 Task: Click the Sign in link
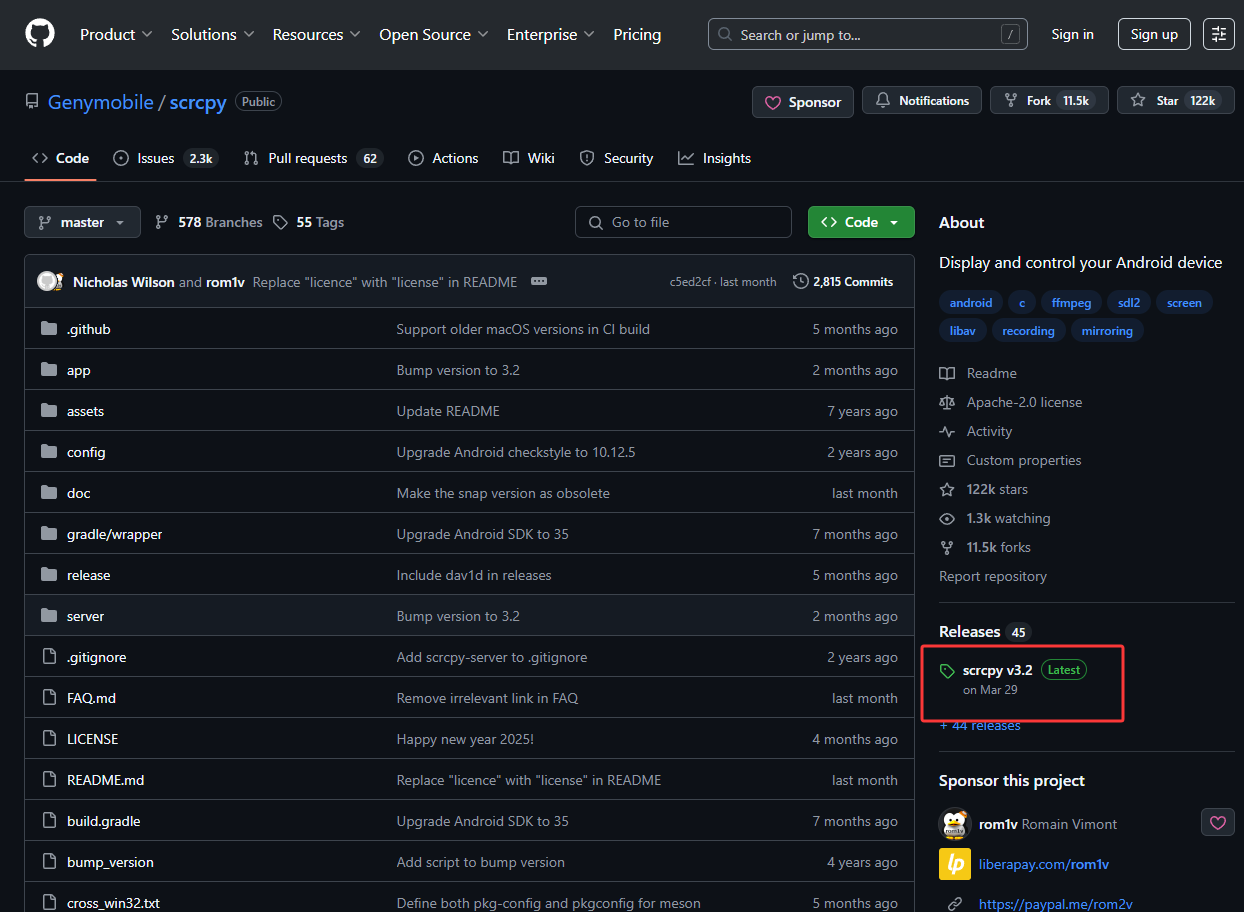coord(1072,34)
